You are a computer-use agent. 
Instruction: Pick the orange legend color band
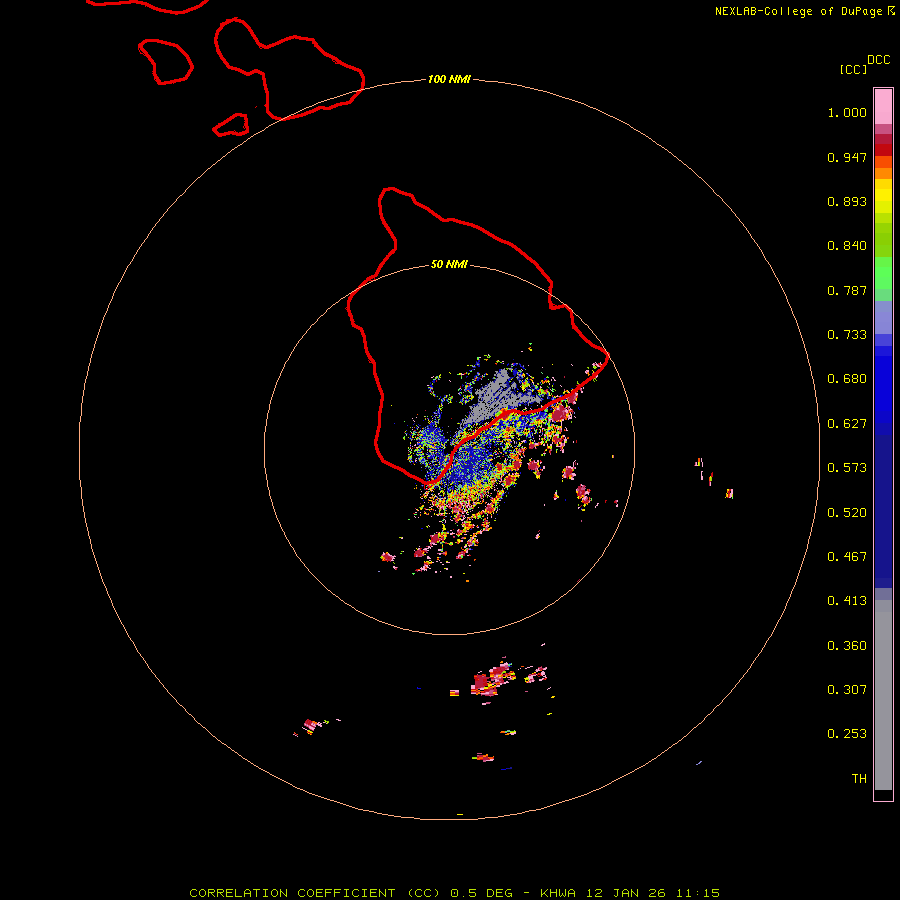pyautogui.click(x=883, y=173)
